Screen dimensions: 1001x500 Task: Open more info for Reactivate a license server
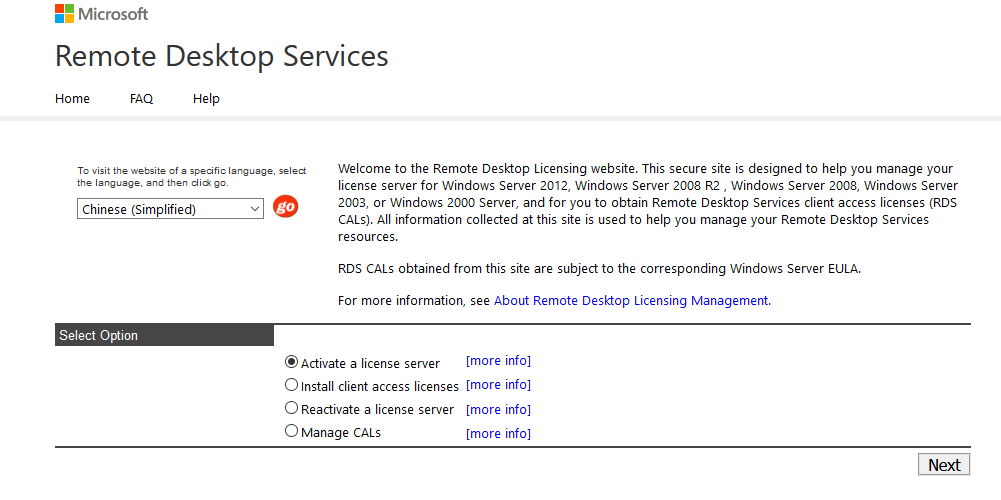498,409
